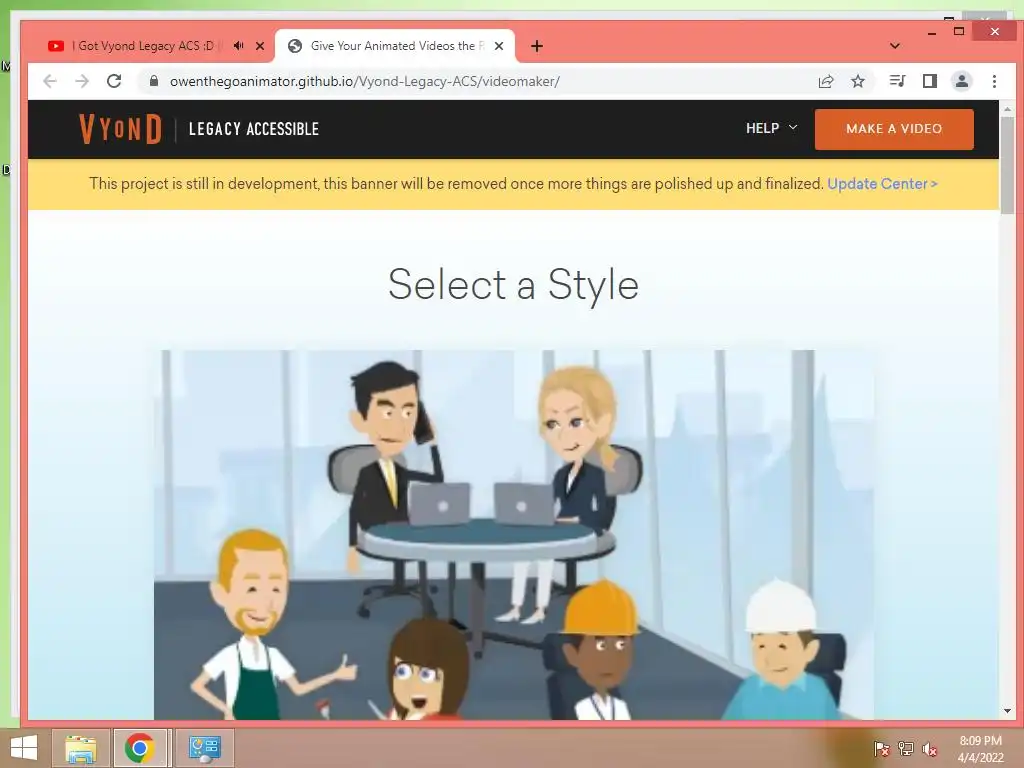Open the 'Update Center >' link
The image size is (1024, 768).
[x=882, y=184]
